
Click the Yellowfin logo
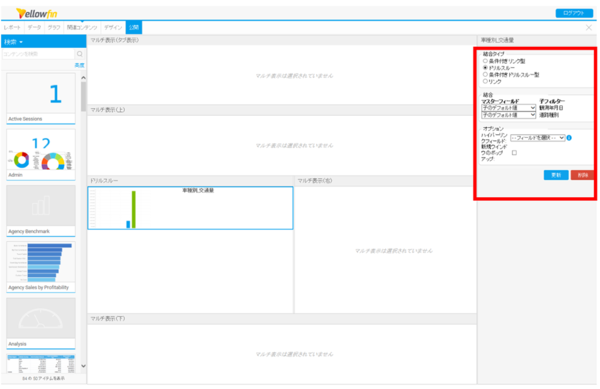tap(37, 14)
